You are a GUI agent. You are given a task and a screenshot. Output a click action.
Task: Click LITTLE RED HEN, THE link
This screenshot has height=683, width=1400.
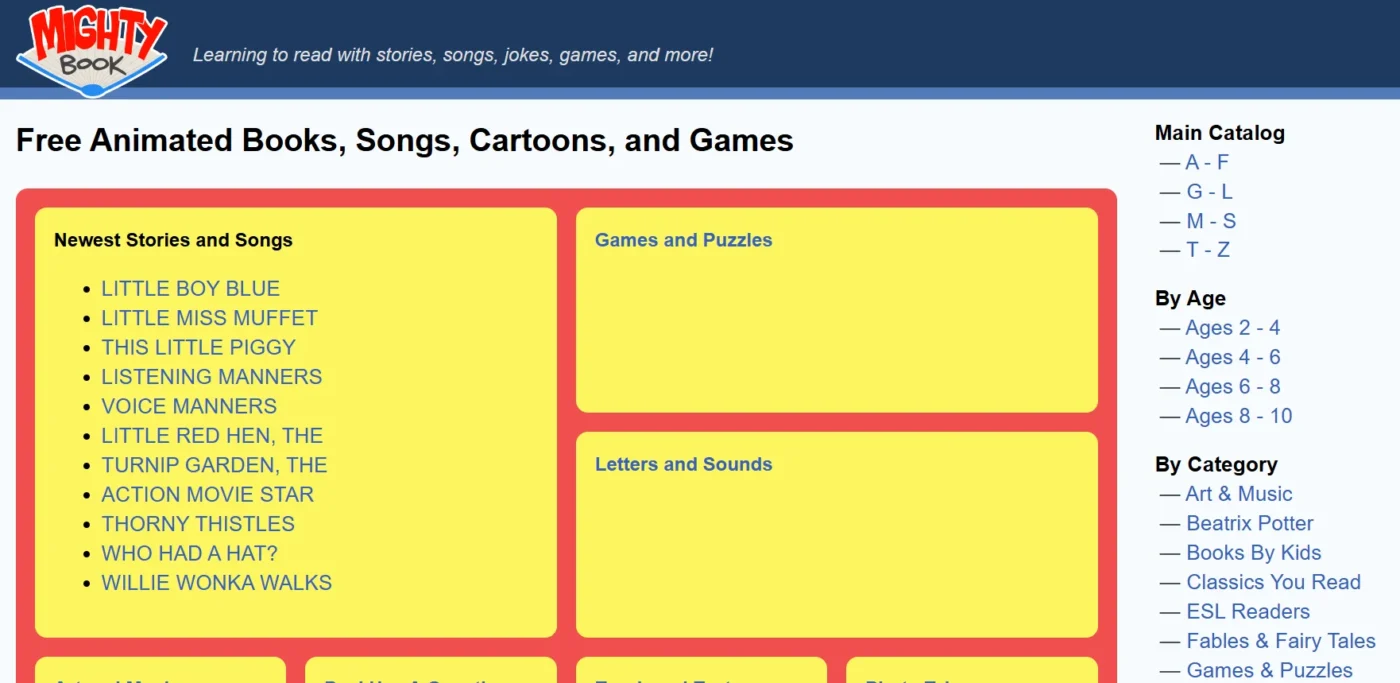(x=212, y=436)
